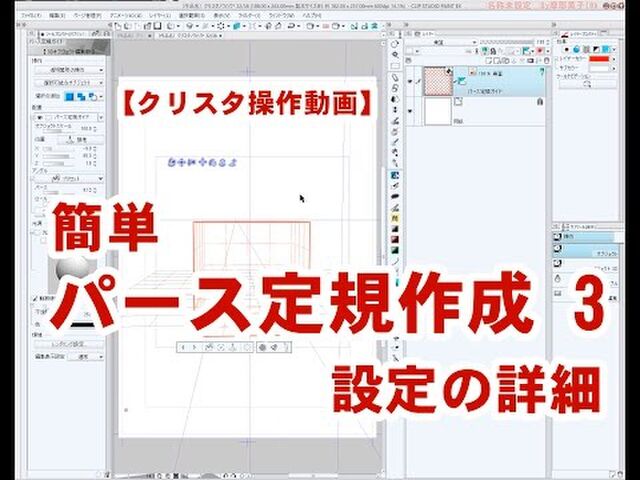640x480 pixels.
Task: Select the active Operation/Object tool icon
Action: tap(395, 176)
